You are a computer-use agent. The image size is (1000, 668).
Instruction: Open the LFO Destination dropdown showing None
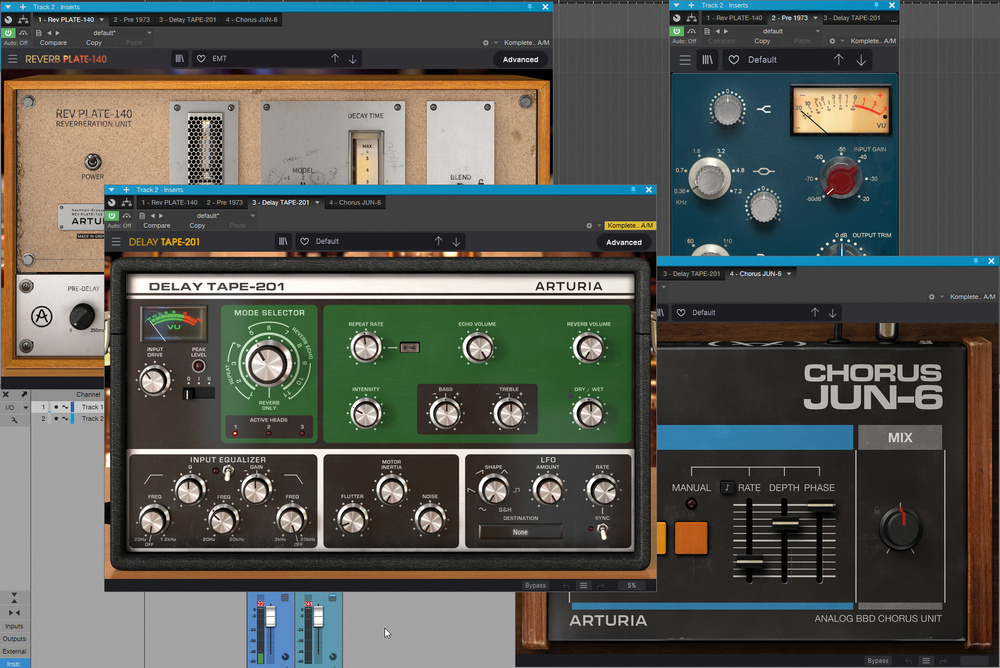[520, 532]
